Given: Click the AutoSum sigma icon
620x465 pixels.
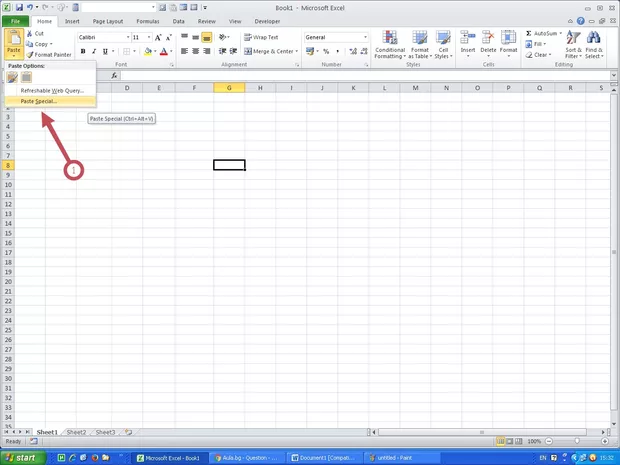Looking at the screenshot, I should tap(529, 33).
